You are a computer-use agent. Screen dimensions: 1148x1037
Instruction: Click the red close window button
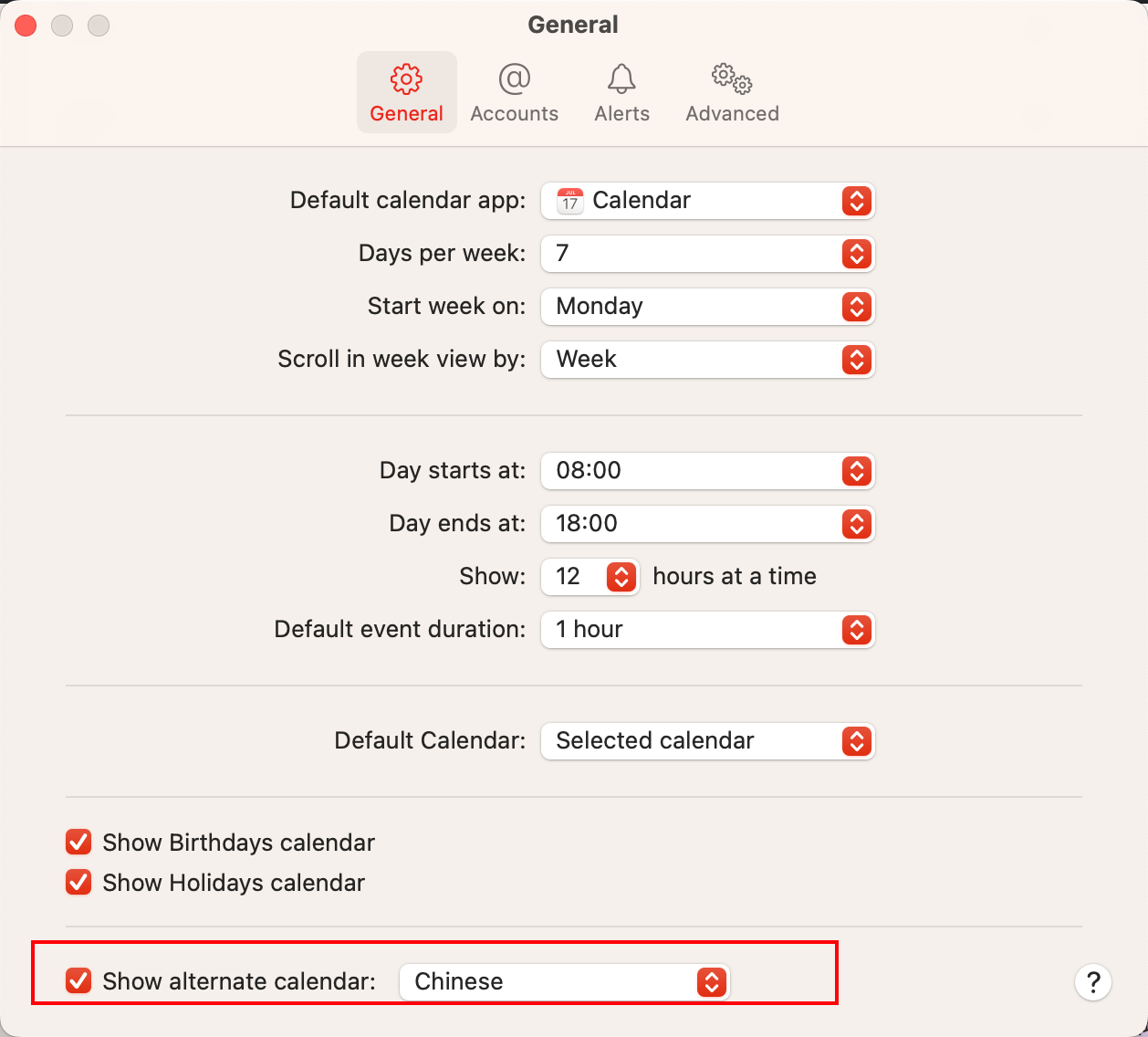[26, 26]
